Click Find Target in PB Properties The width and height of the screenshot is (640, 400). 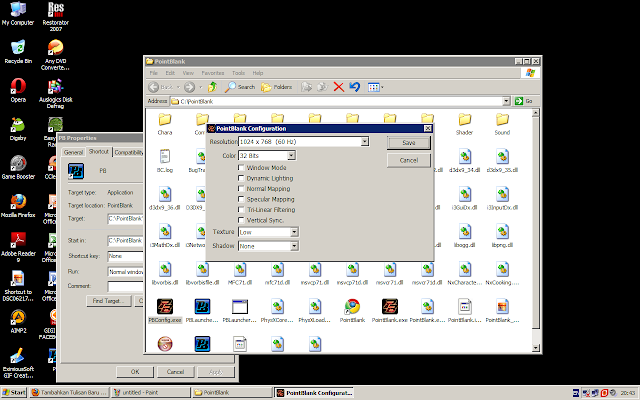pyautogui.click(x=109, y=301)
